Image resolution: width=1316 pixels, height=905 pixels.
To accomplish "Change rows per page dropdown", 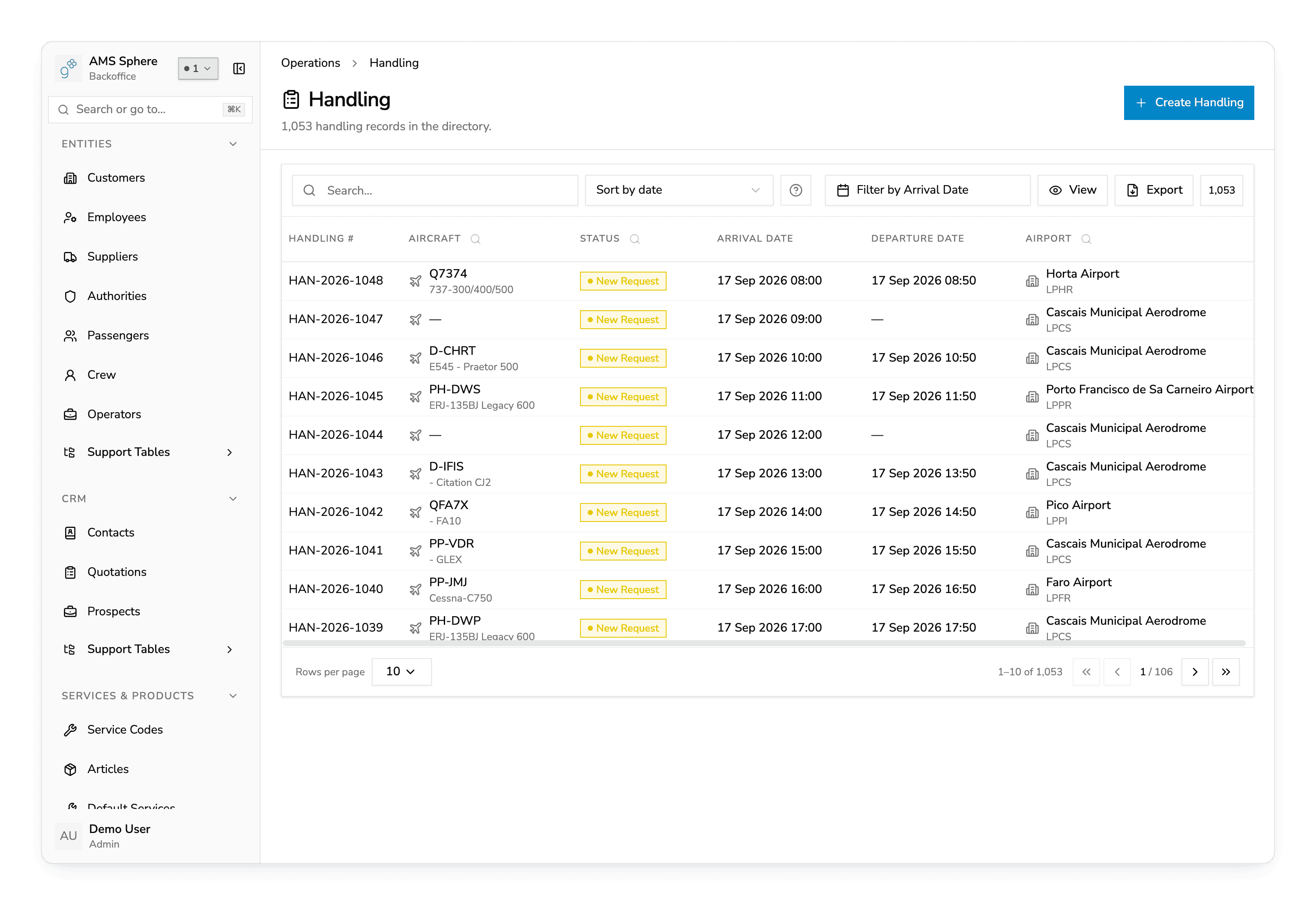I will (401, 671).
